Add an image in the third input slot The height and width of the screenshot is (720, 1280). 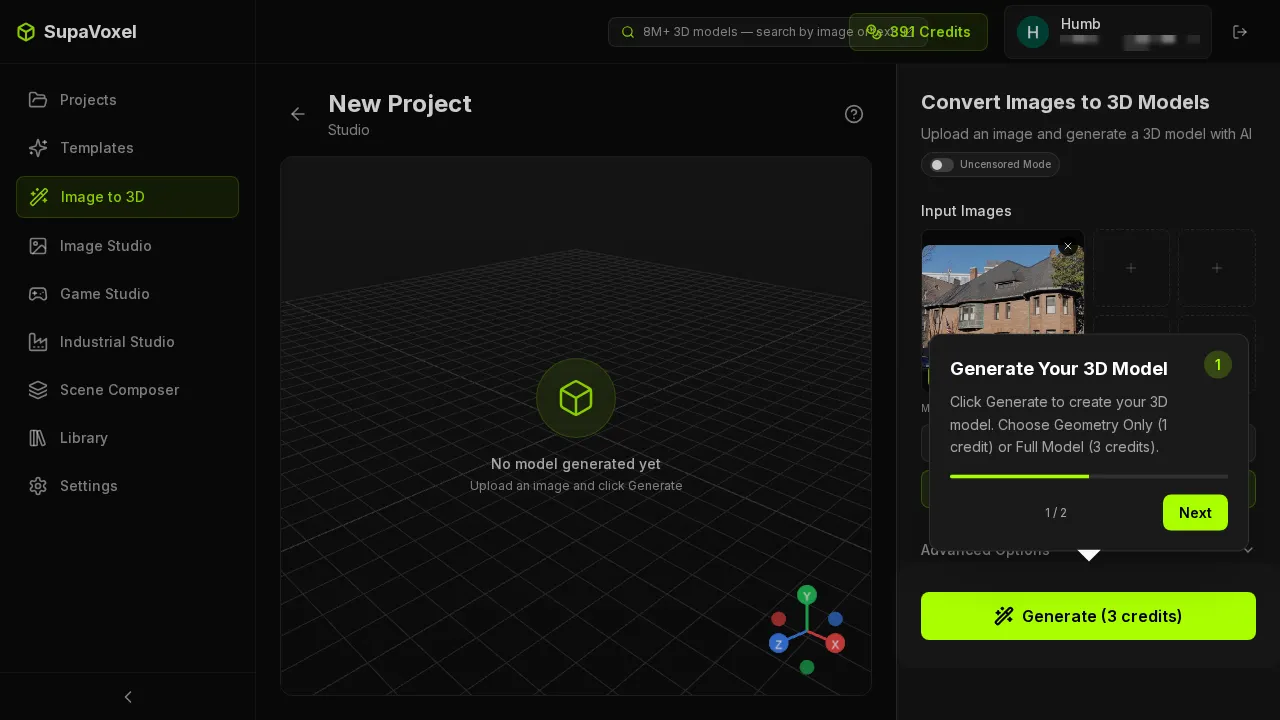pyautogui.click(x=1217, y=268)
